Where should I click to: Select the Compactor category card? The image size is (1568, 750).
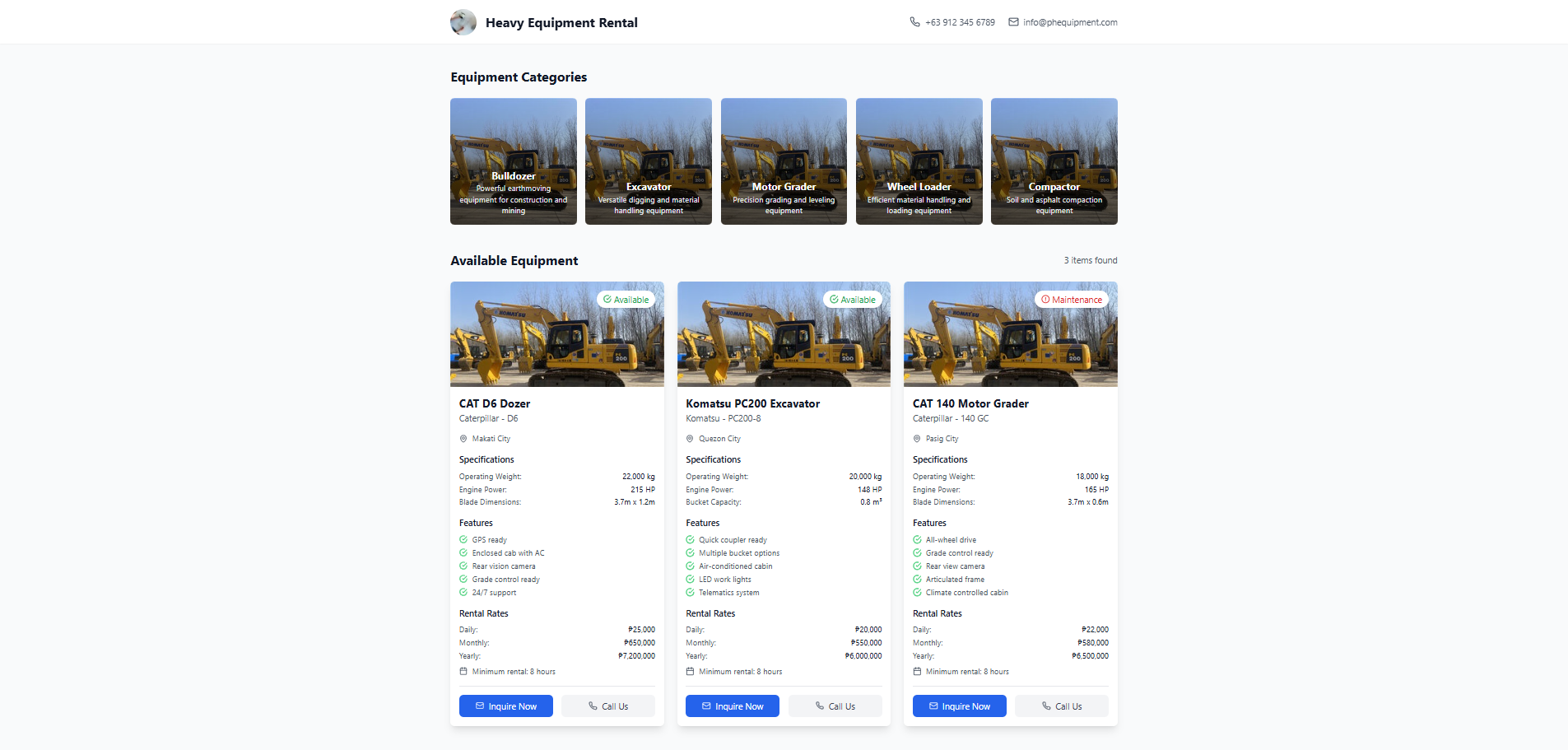[1054, 161]
